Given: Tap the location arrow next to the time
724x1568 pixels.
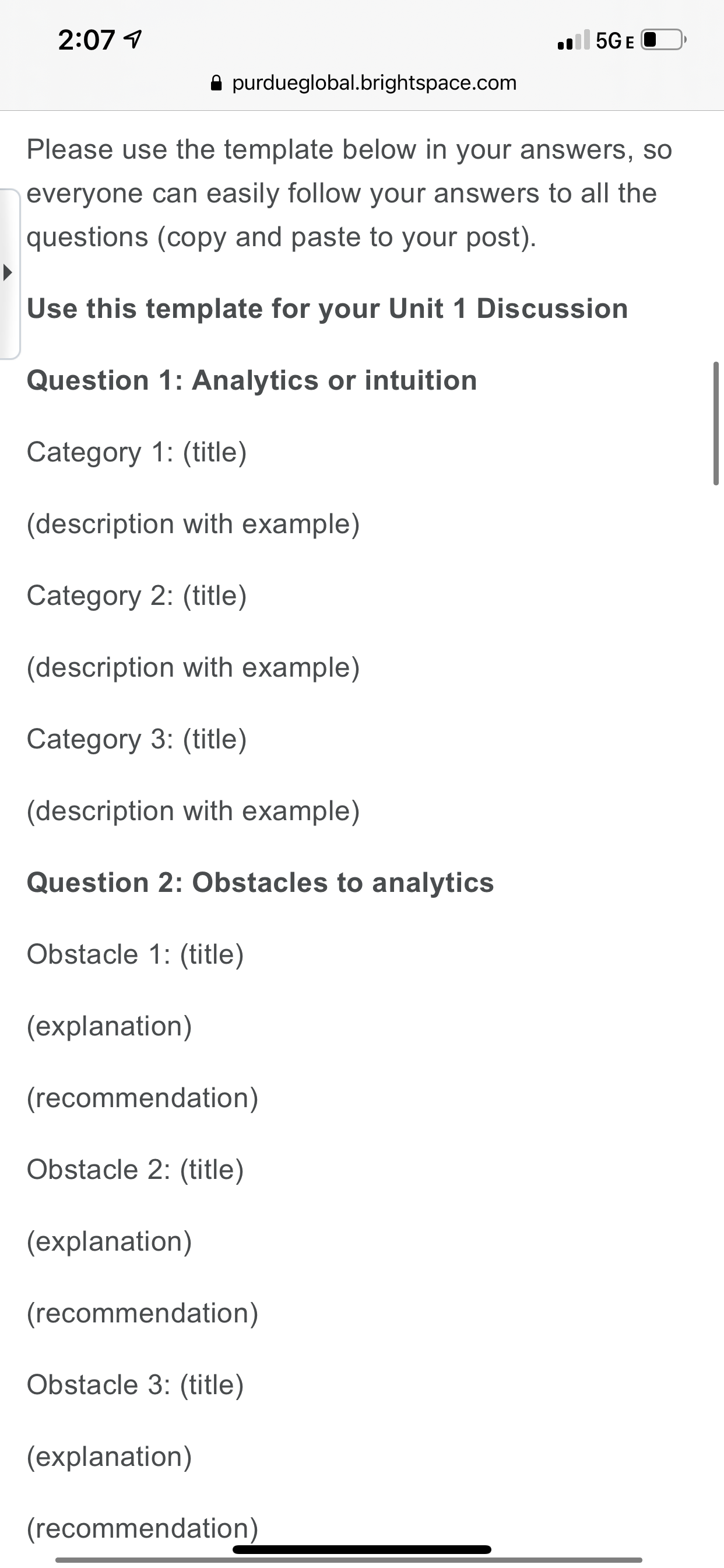Looking at the screenshot, I should coord(133,40).
